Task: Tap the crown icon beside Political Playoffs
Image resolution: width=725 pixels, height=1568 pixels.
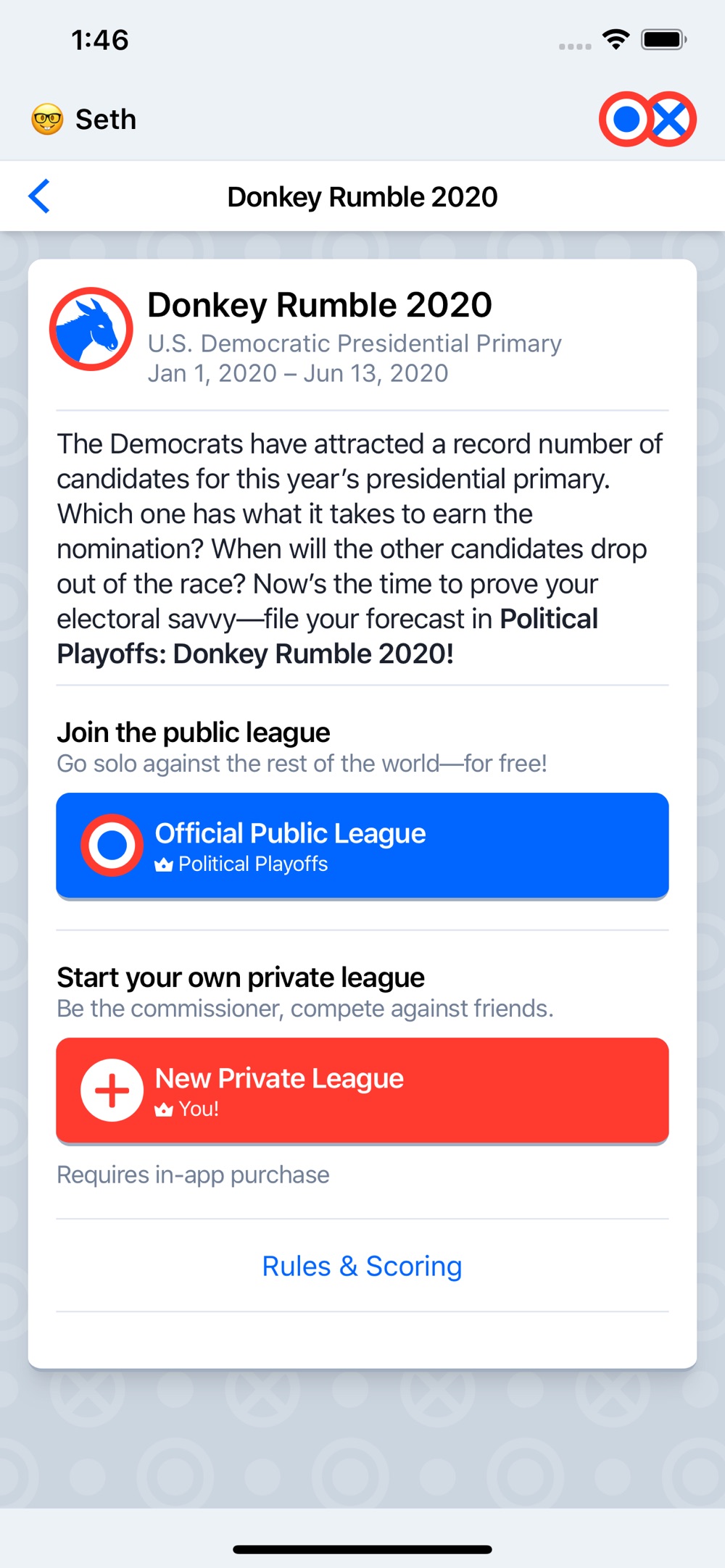Action: (164, 864)
